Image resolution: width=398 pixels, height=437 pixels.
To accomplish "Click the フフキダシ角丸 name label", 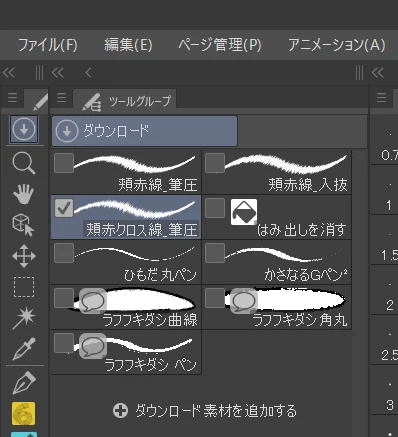I will coord(300,320).
